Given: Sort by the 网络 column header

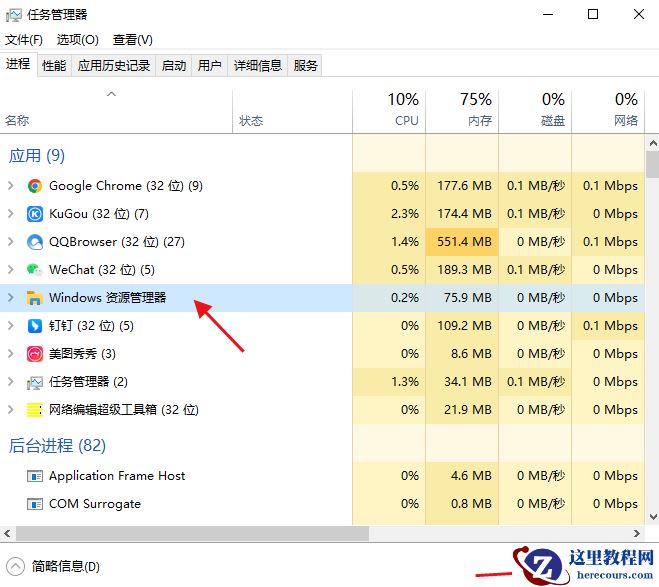Looking at the screenshot, I should [x=608, y=111].
